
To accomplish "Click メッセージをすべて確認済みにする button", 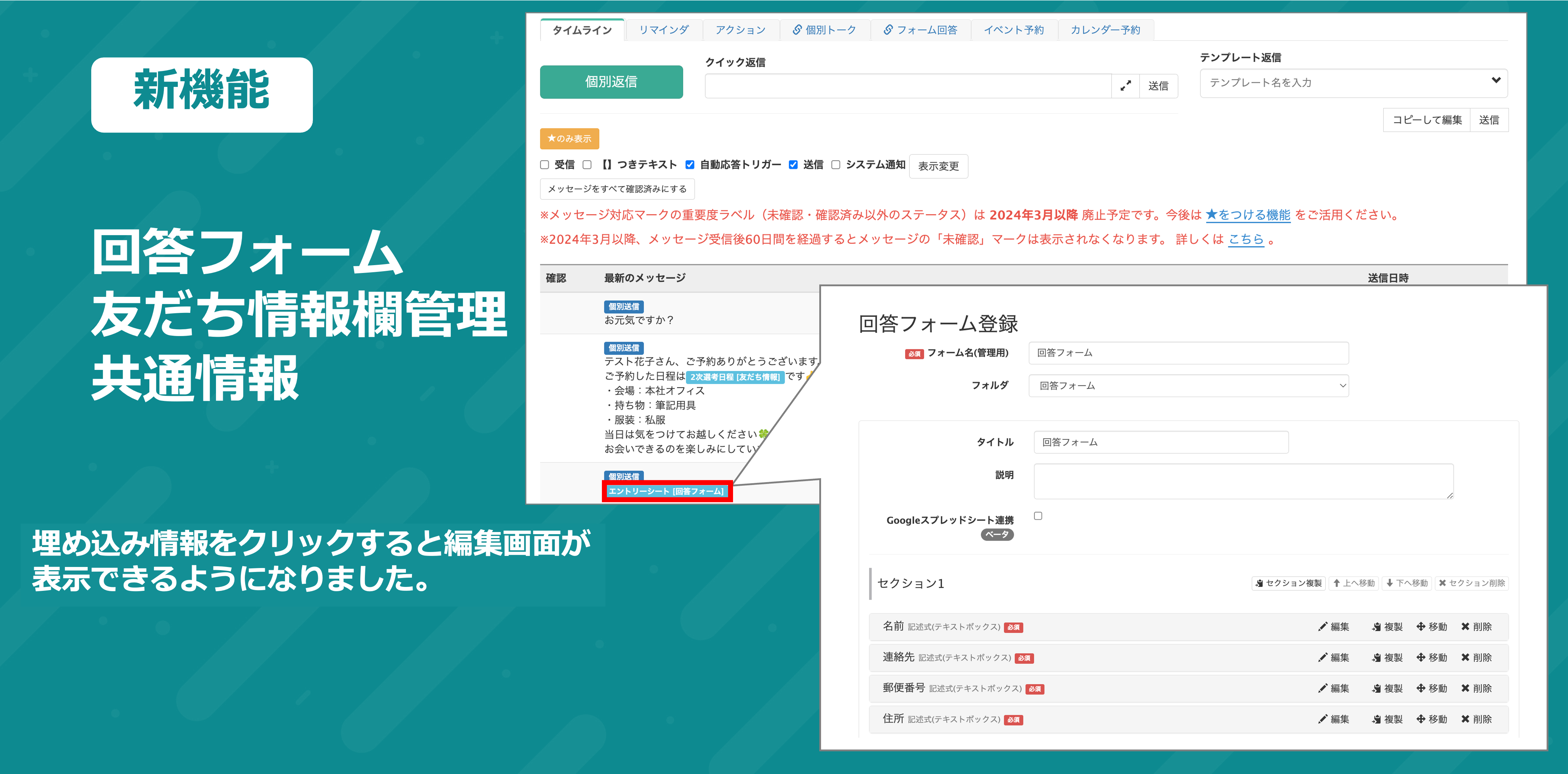I will 617,189.
